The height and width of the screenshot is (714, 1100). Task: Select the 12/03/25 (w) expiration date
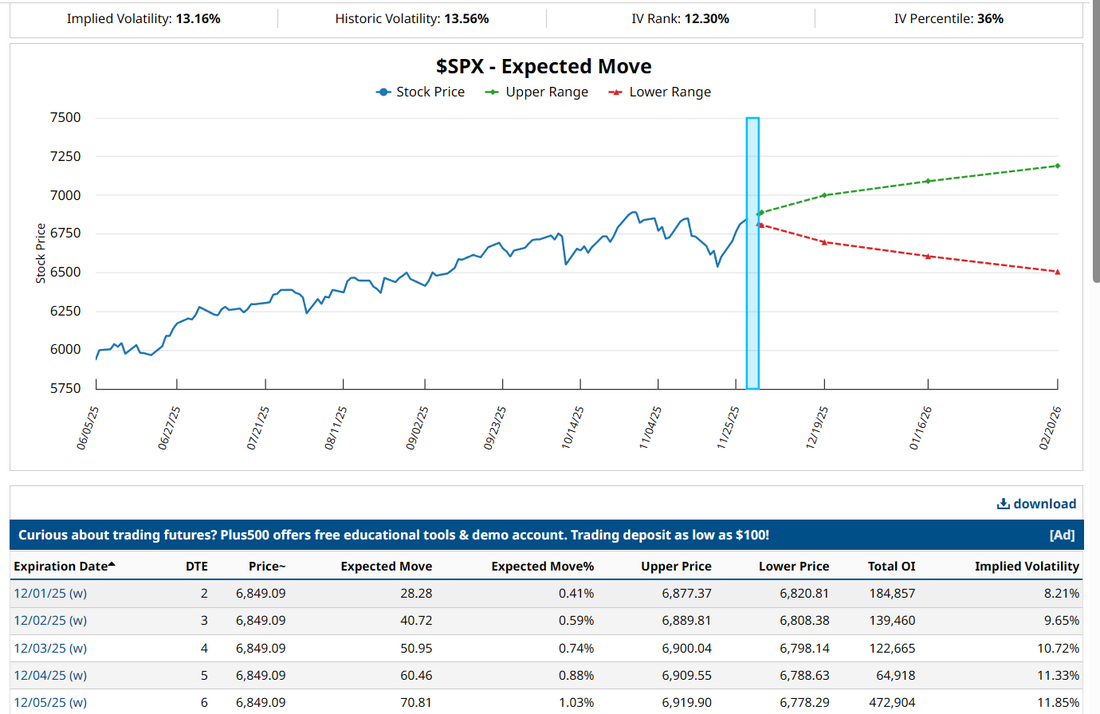pos(50,648)
